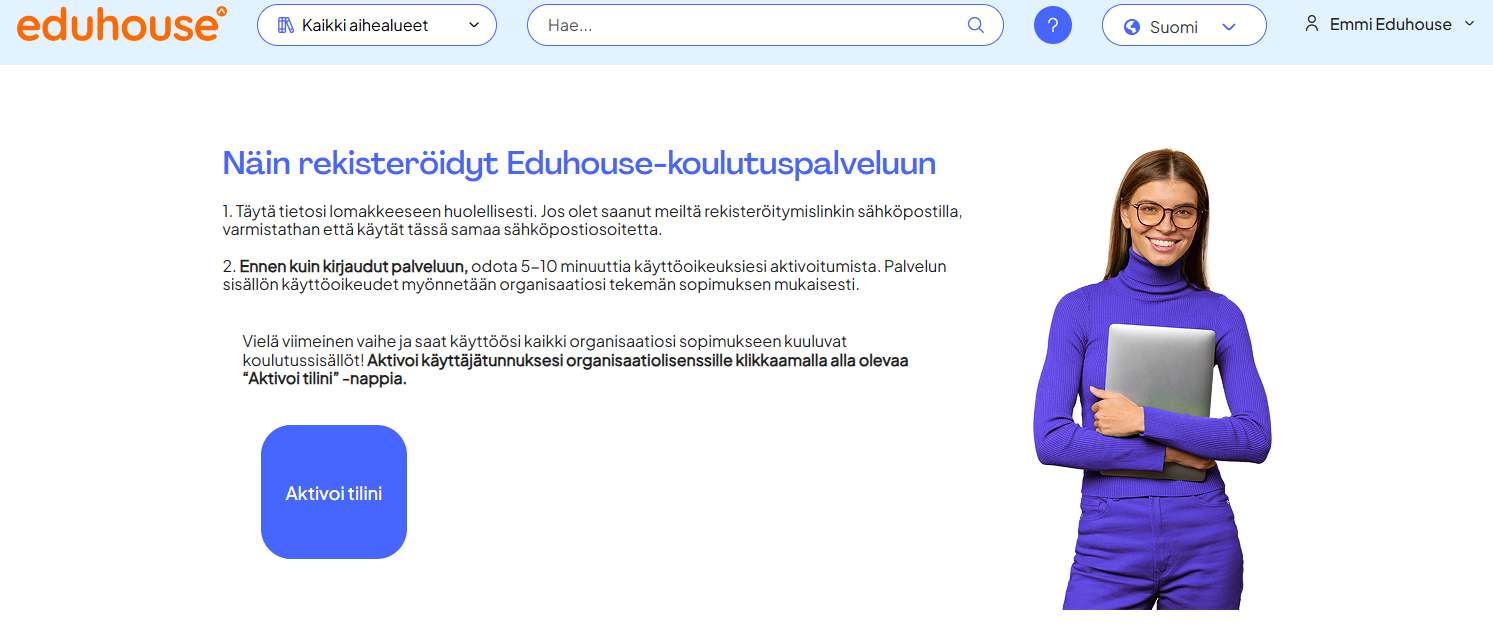Screen dimensions: 1493x629
Task: Click the globe icon in language selector
Action: (x=1132, y=27)
